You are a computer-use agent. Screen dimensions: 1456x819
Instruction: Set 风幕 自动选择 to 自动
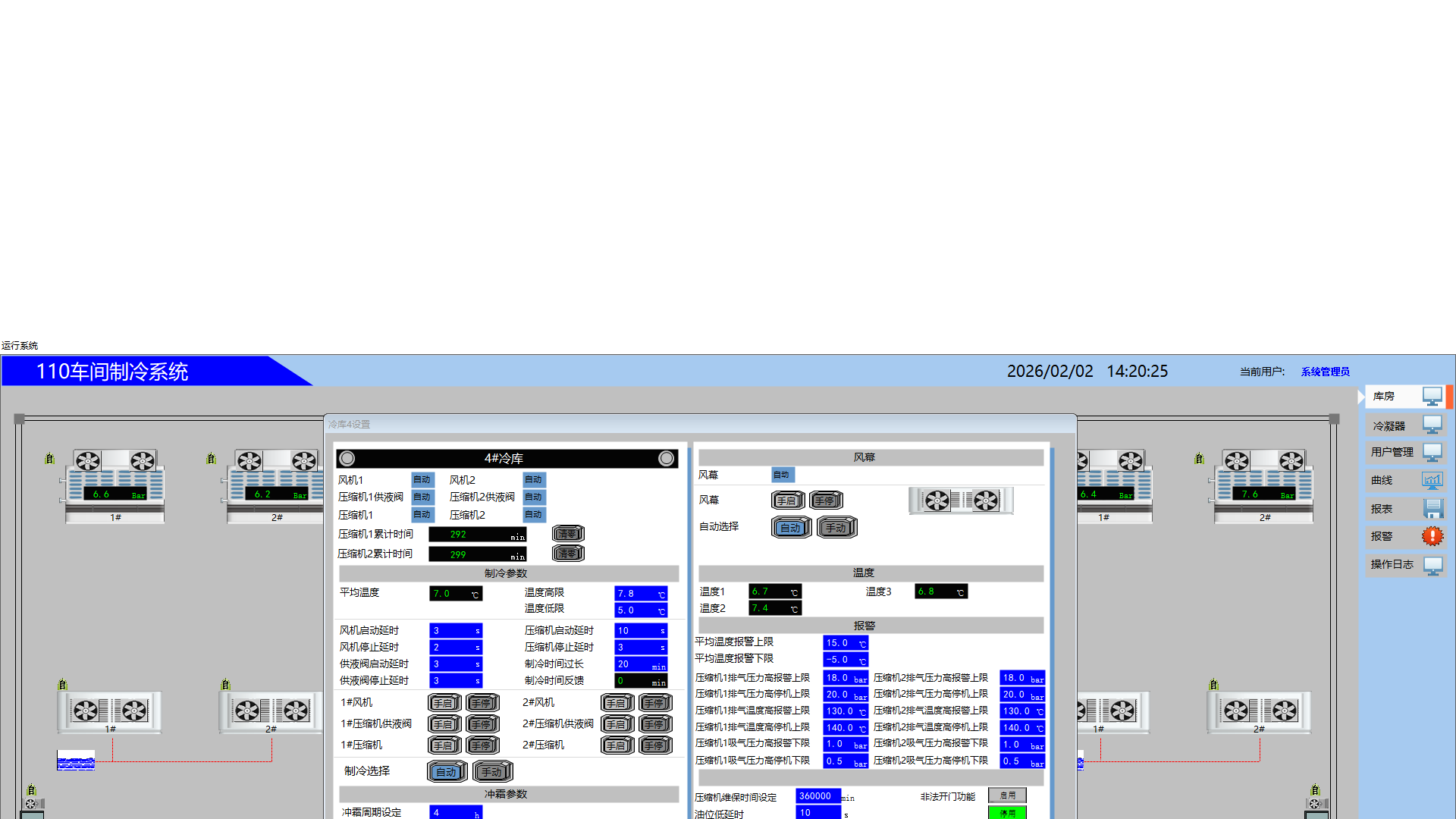click(x=791, y=528)
